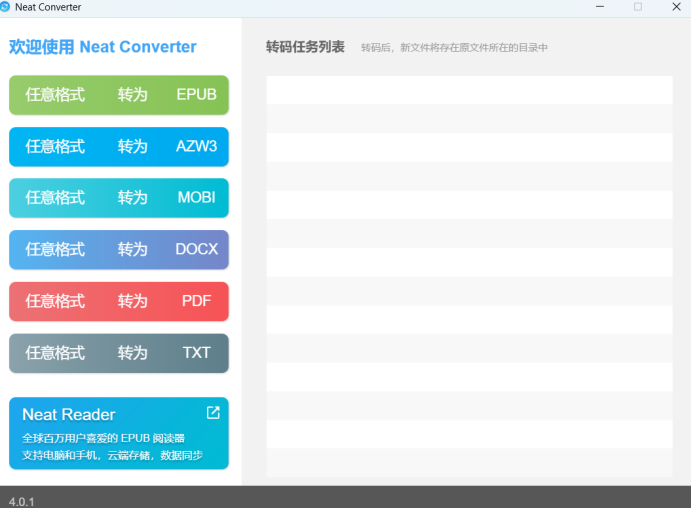Click the hint about new file save directory
This screenshot has height=508, width=691.
click(x=454, y=48)
